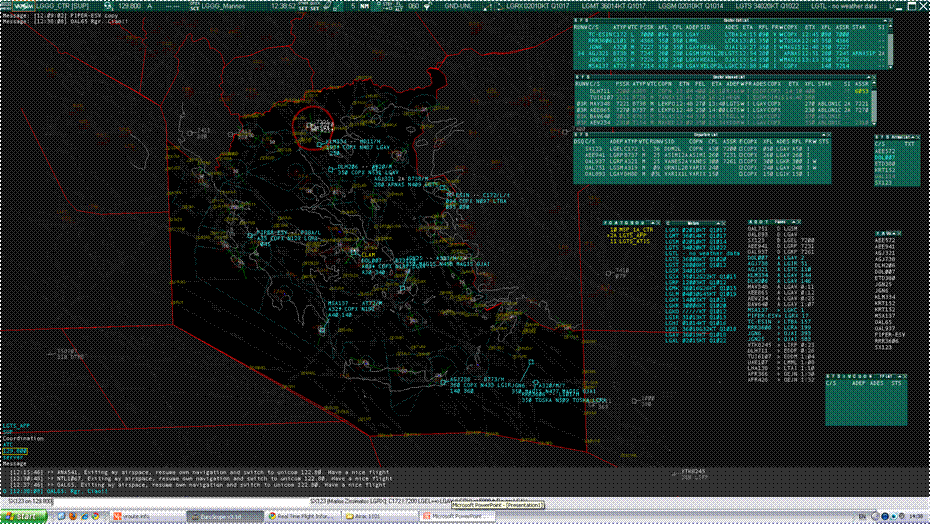This screenshot has width=930, height=524.
Task: Select the LGTS_APP entry in controller list
Action: (x=628, y=236)
